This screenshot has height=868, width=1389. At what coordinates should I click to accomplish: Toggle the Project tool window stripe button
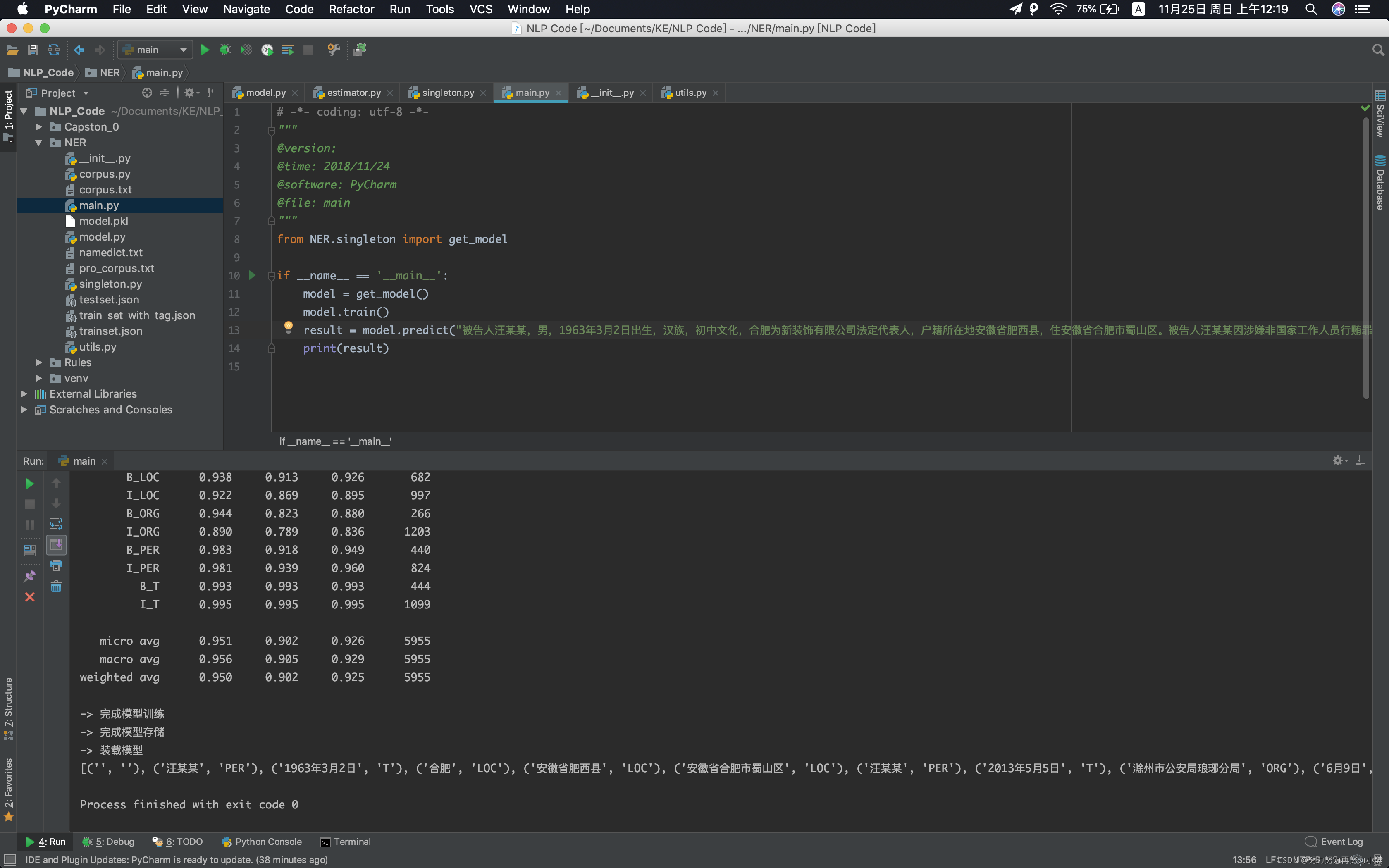[8, 115]
